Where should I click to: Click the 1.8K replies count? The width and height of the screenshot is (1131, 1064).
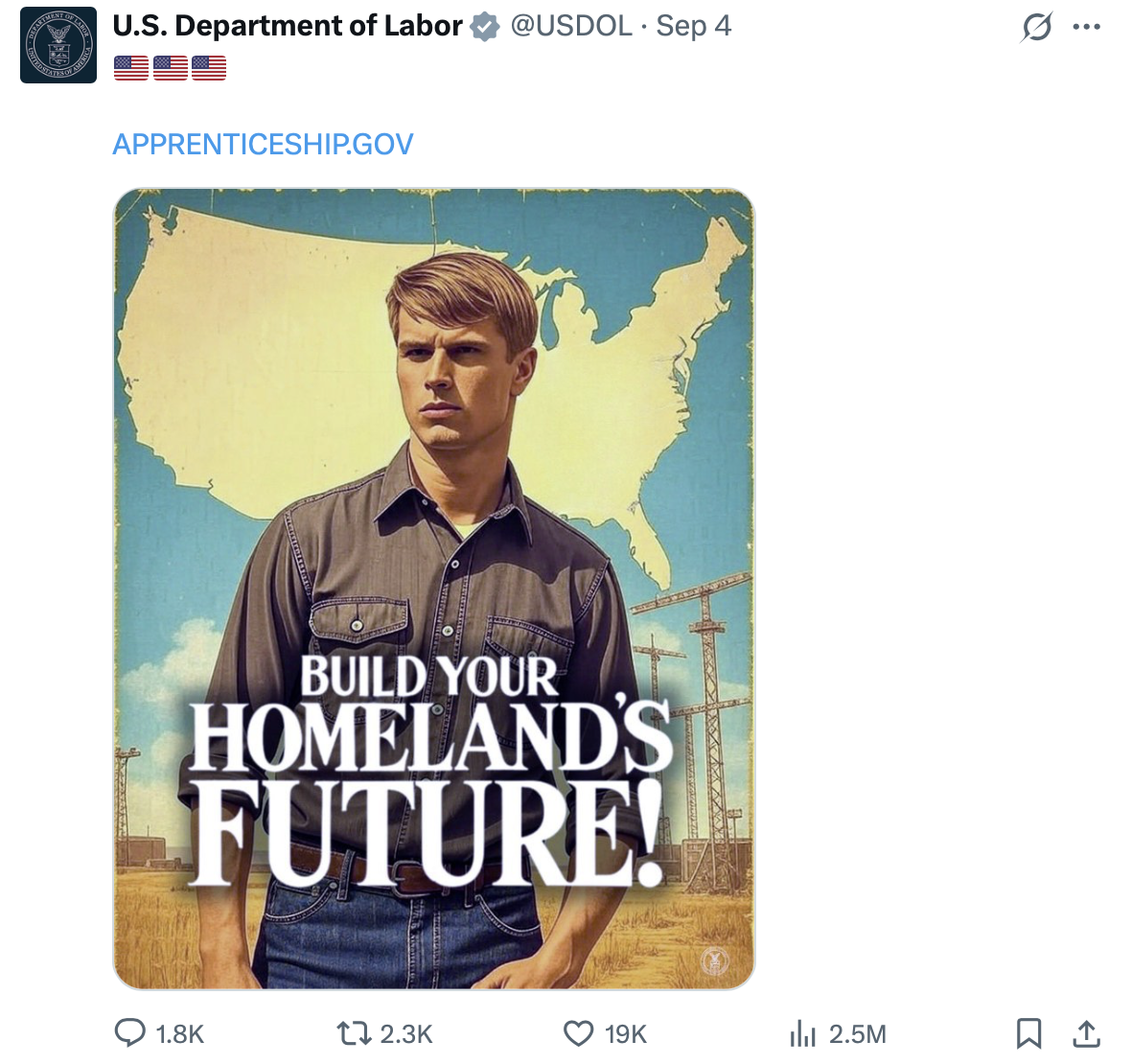(x=180, y=1034)
